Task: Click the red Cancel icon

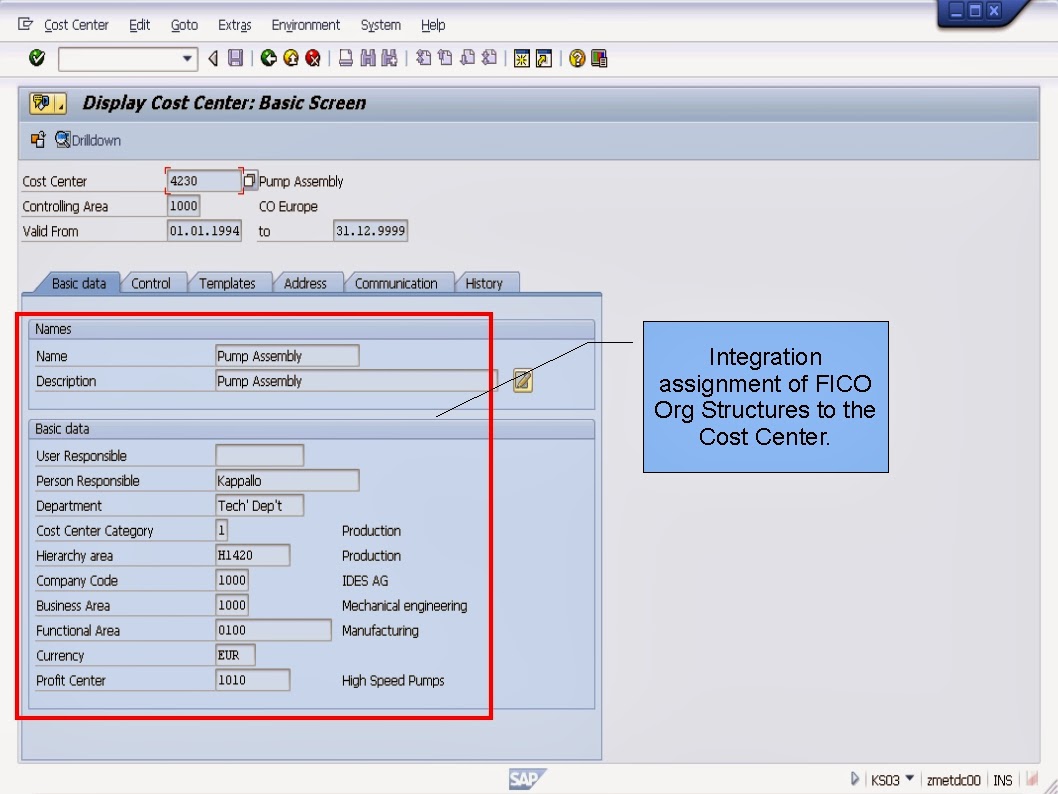Action: 313,59
